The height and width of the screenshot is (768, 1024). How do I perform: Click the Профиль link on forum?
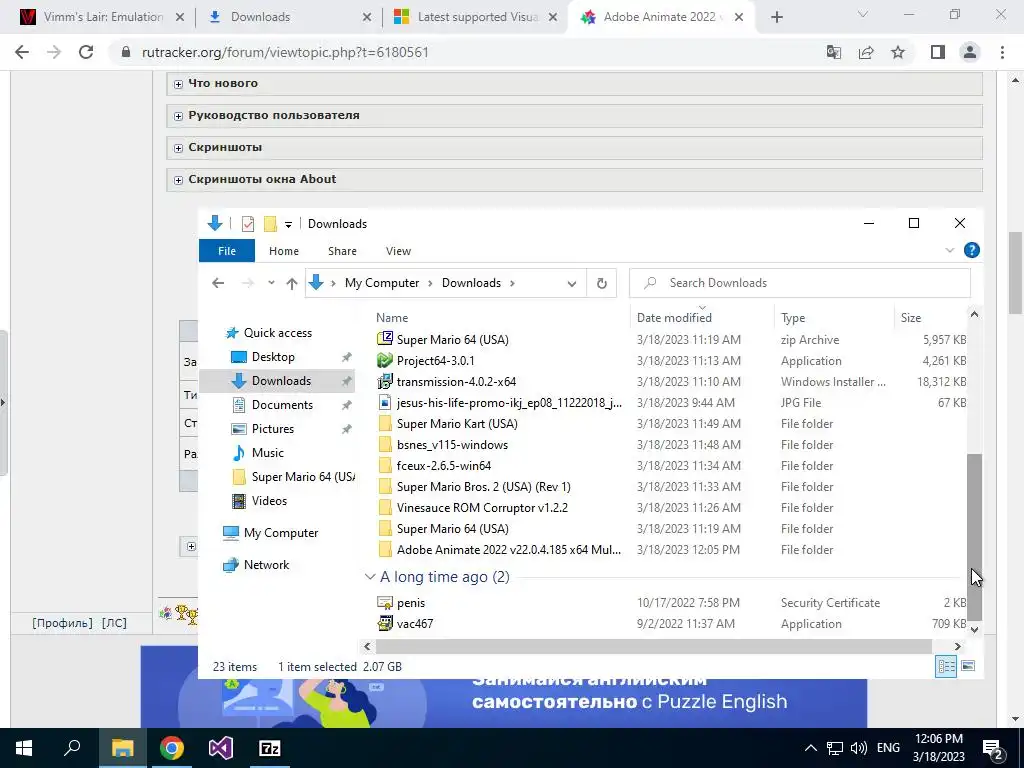point(62,623)
